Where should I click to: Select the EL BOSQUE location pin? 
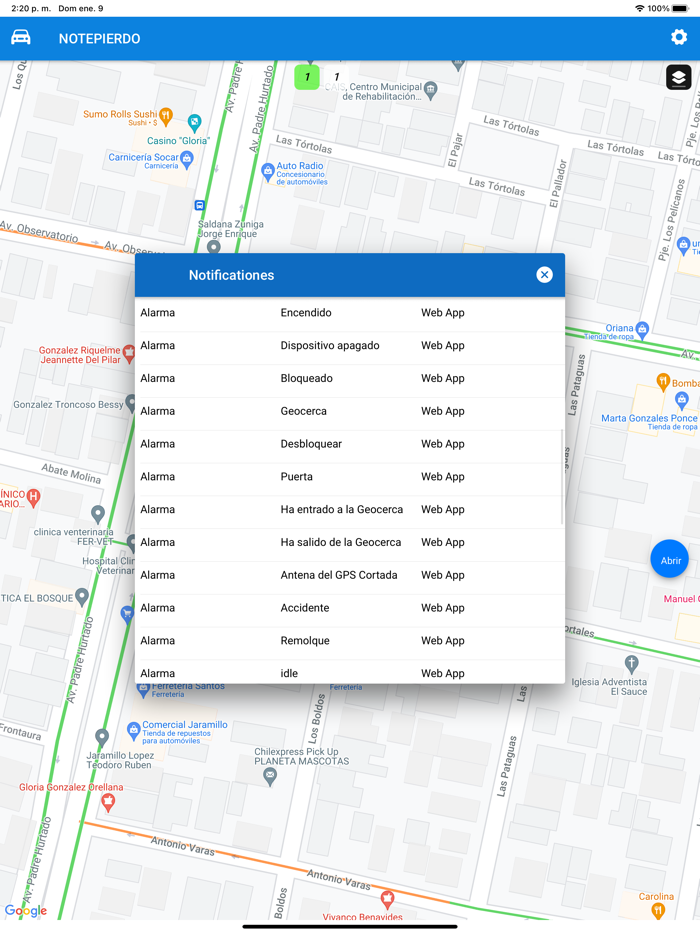point(82,596)
